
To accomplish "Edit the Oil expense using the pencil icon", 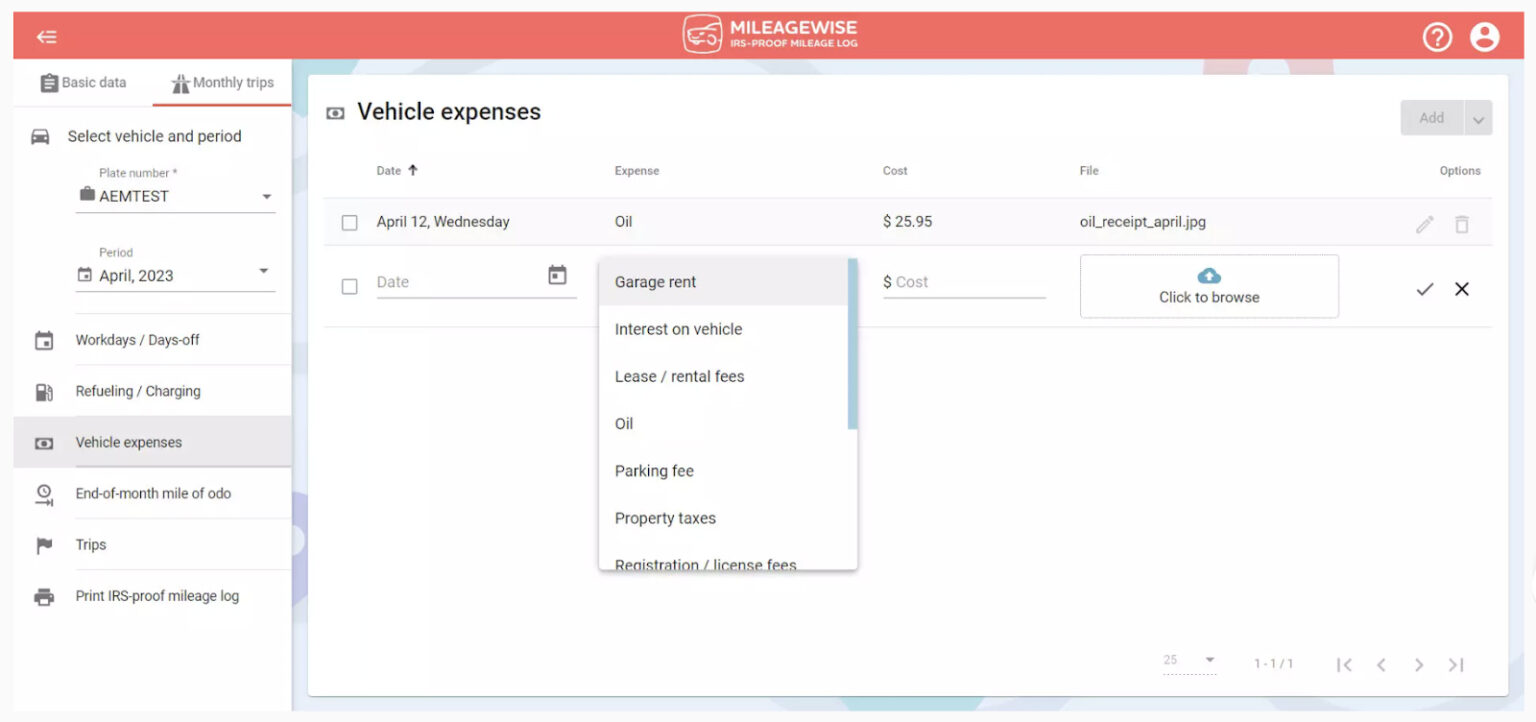I will pyautogui.click(x=1424, y=222).
